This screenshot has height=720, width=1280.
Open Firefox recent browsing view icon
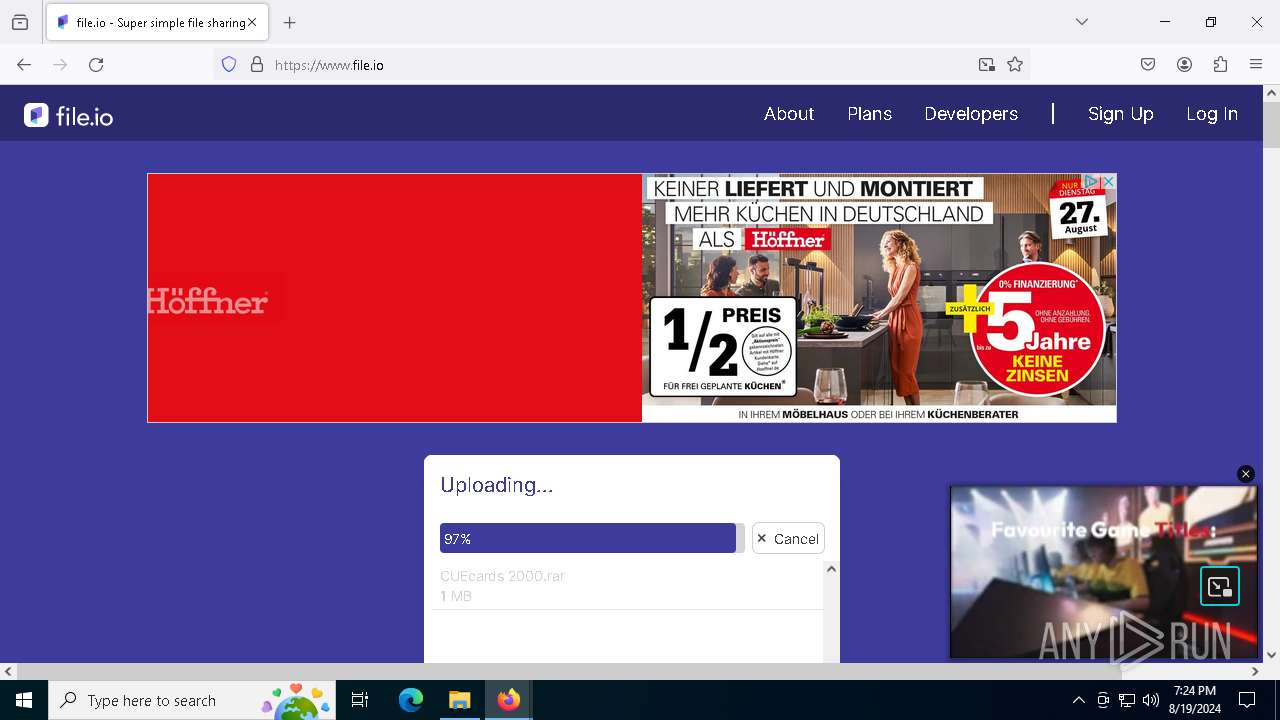[x=20, y=22]
